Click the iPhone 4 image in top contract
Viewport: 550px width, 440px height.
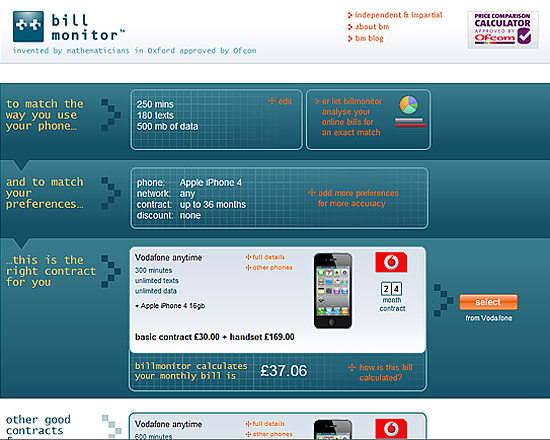pos(333,291)
